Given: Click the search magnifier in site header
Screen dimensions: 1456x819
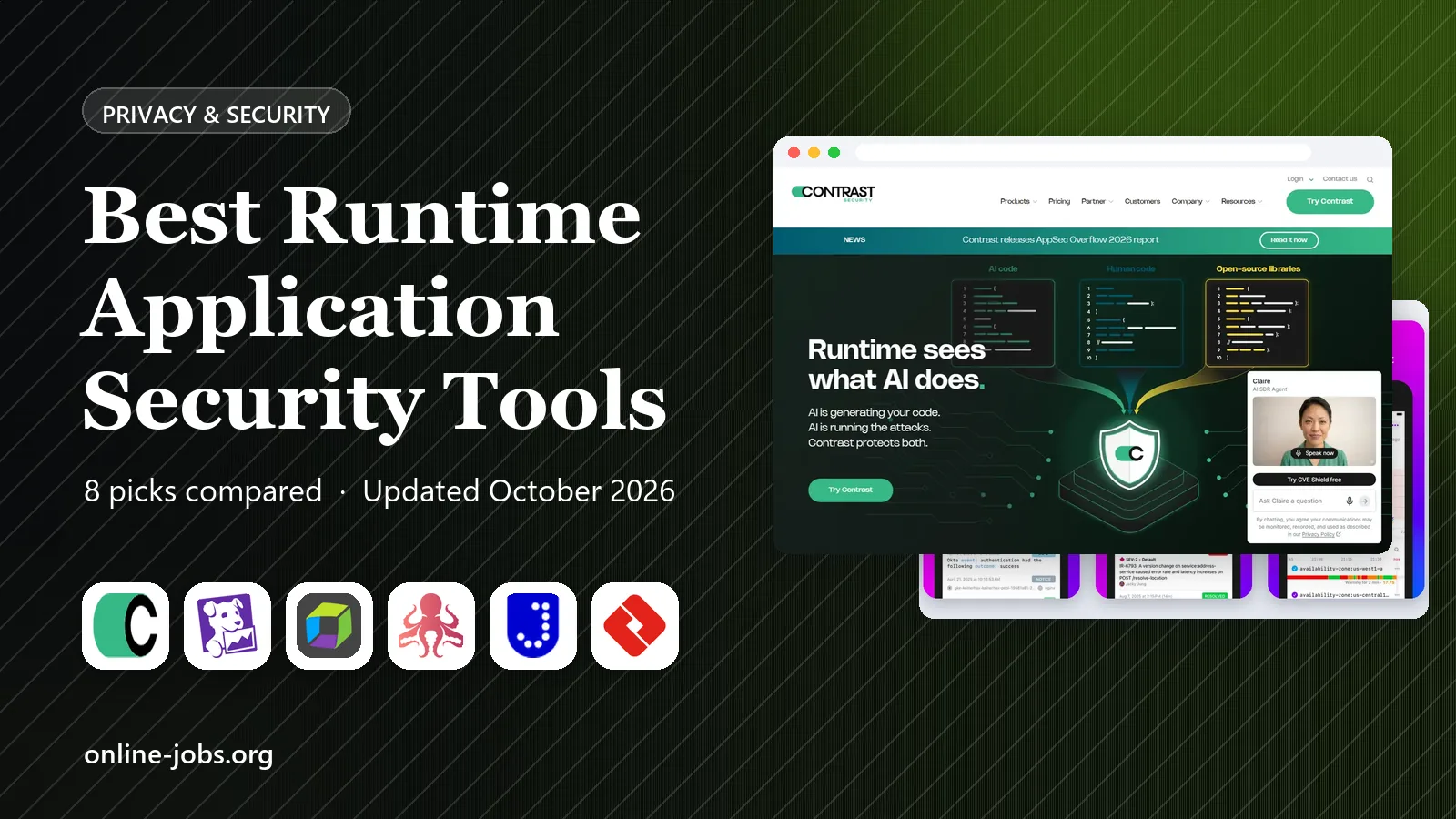Looking at the screenshot, I should tap(1370, 179).
